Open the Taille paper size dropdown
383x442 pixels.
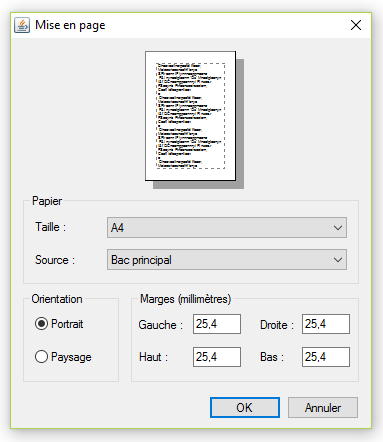[x=227, y=228]
